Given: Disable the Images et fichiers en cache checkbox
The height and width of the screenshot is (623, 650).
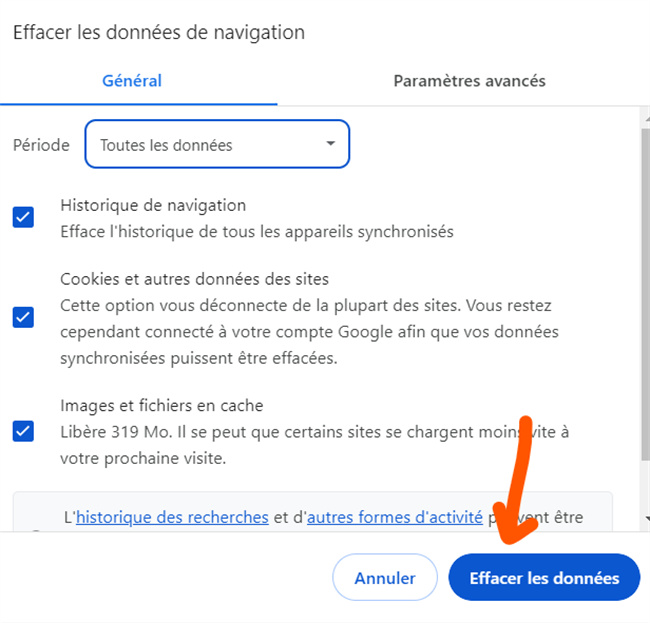Looking at the screenshot, I should [23, 431].
